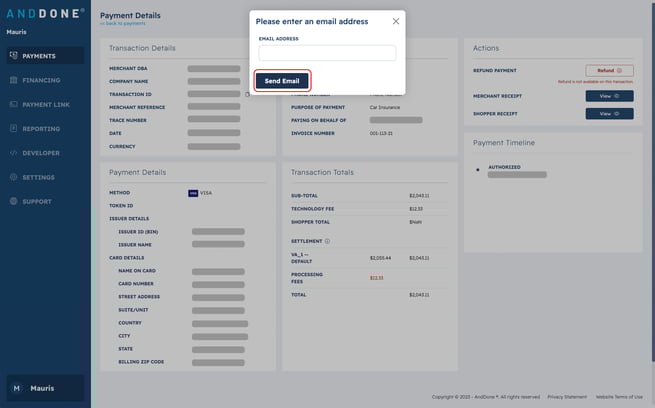Image resolution: width=655 pixels, height=408 pixels.
Task: Open the Privacy Statement link
Action: 567,397
